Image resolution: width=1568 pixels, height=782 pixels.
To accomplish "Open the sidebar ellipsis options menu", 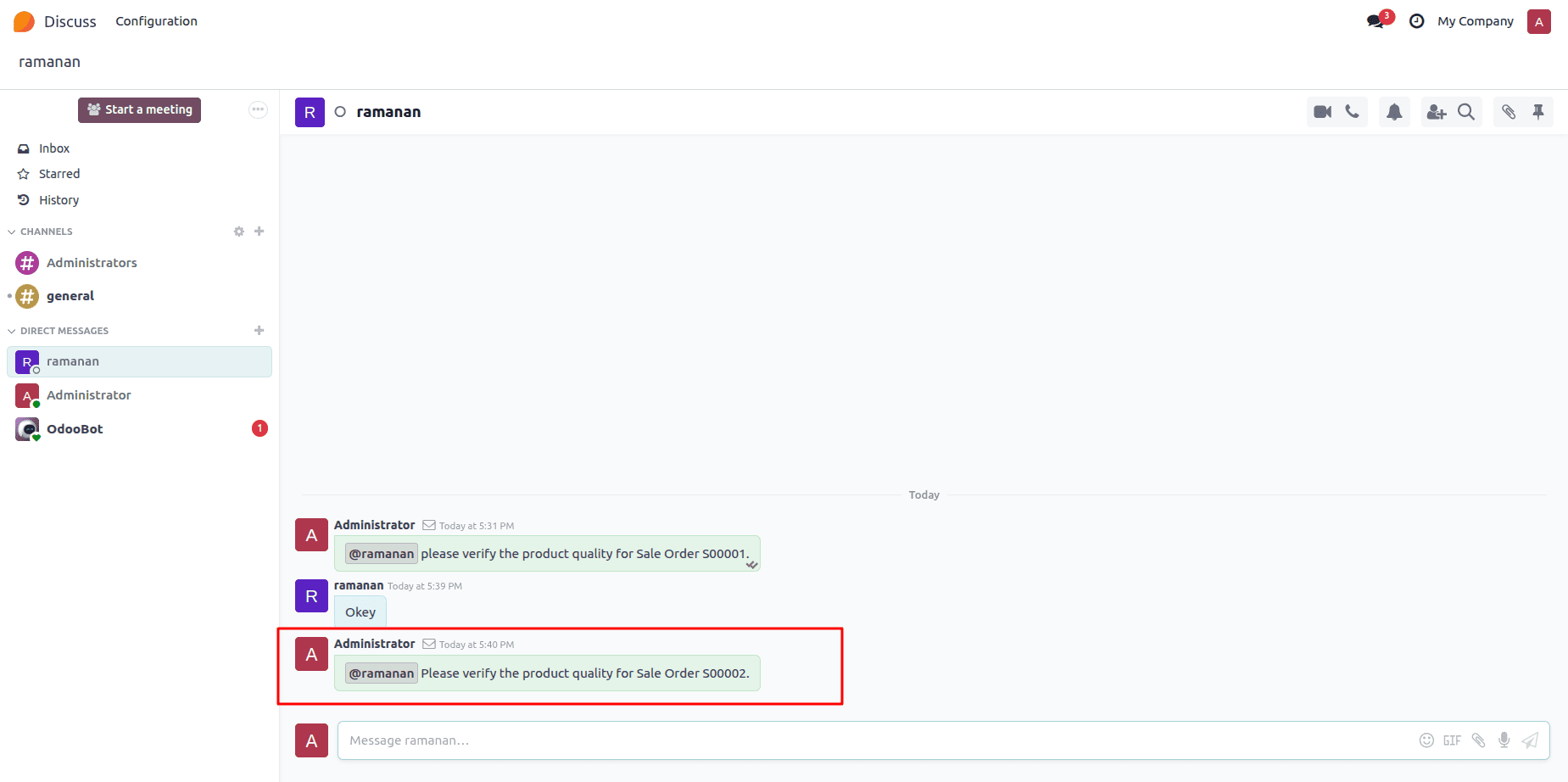I will click(257, 109).
